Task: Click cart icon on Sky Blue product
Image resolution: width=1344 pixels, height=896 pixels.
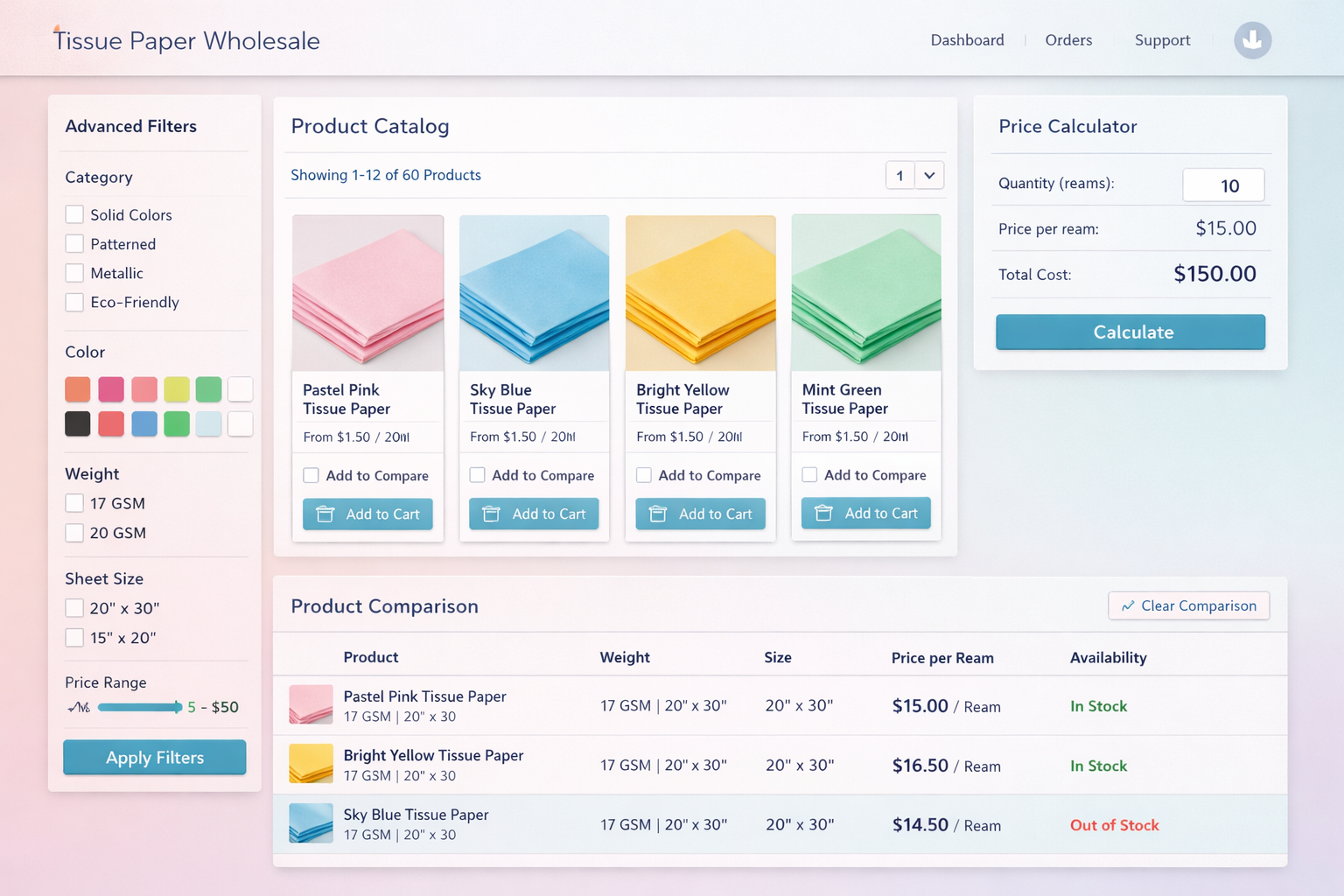Action: click(x=491, y=514)
